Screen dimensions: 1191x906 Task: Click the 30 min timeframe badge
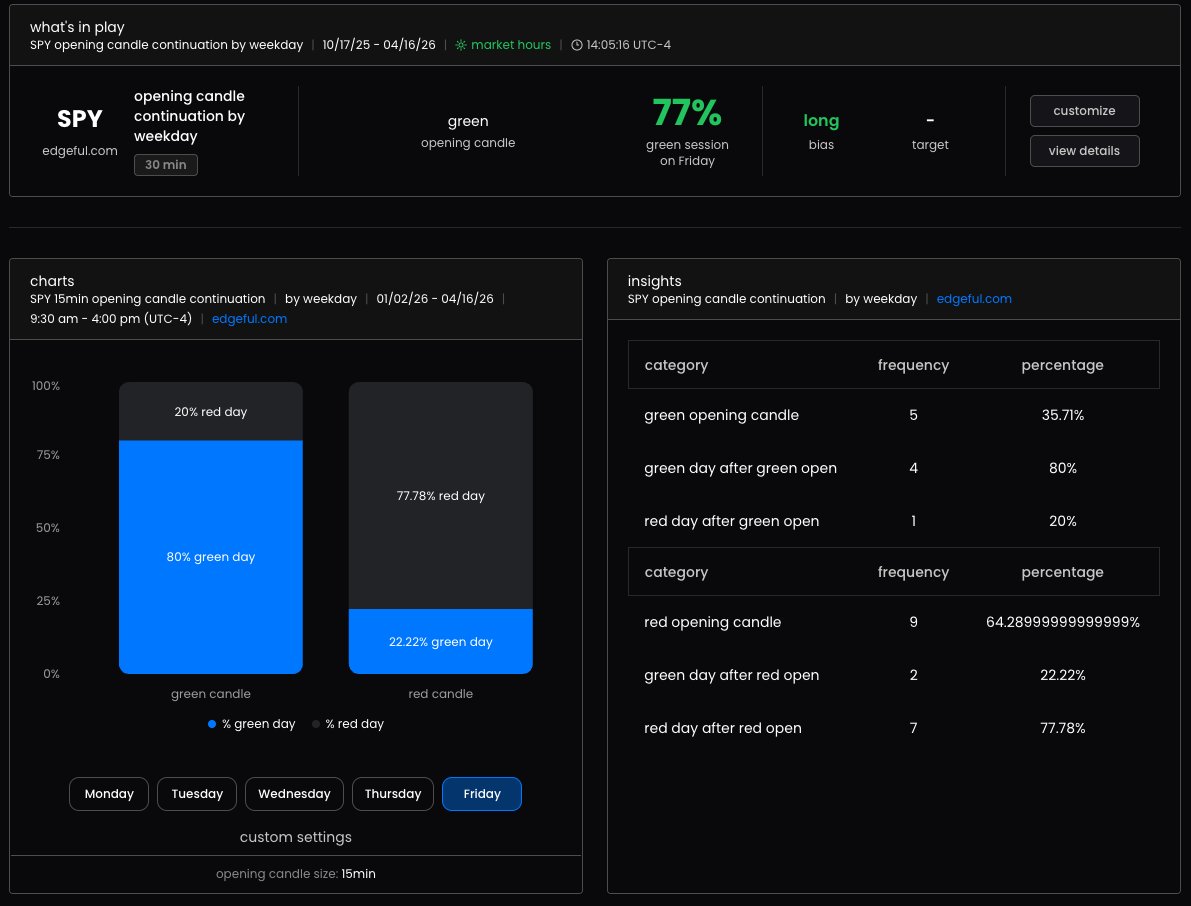[166, 165]
